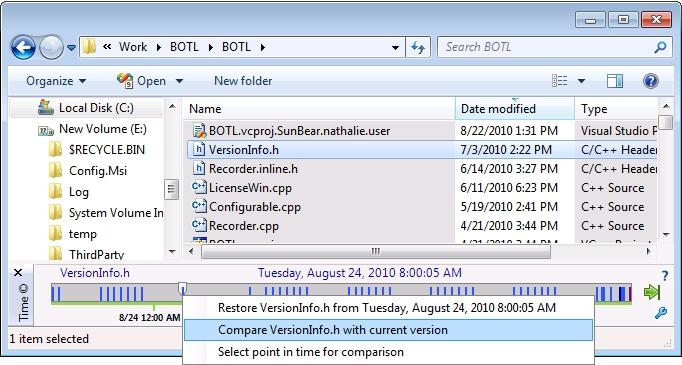The width and height of the screenshot is (682, 365).
Task: Click the LicenseWin.cpp C++ file icon
Action: click(x=199, y=188)
